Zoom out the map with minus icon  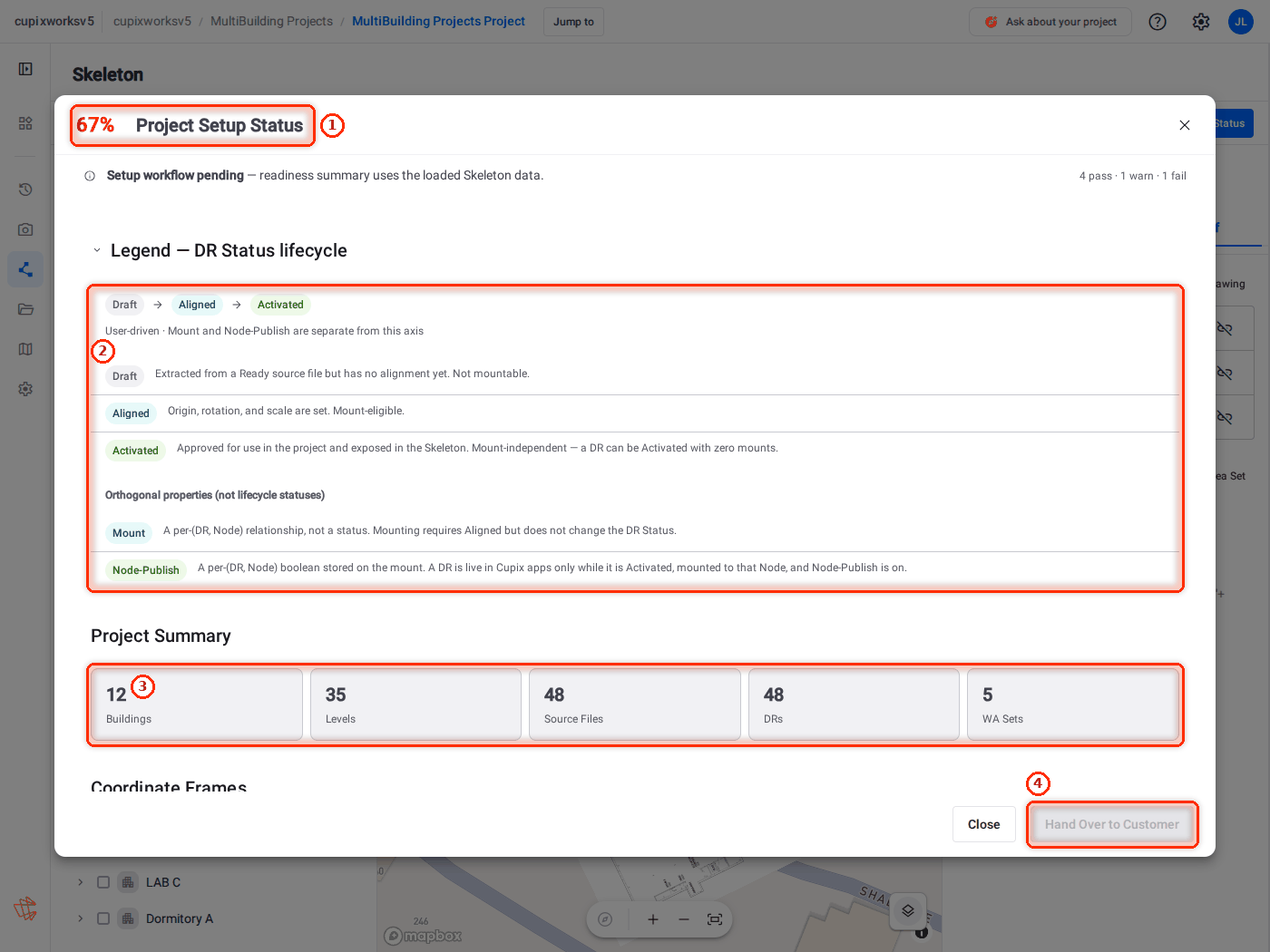684,919
